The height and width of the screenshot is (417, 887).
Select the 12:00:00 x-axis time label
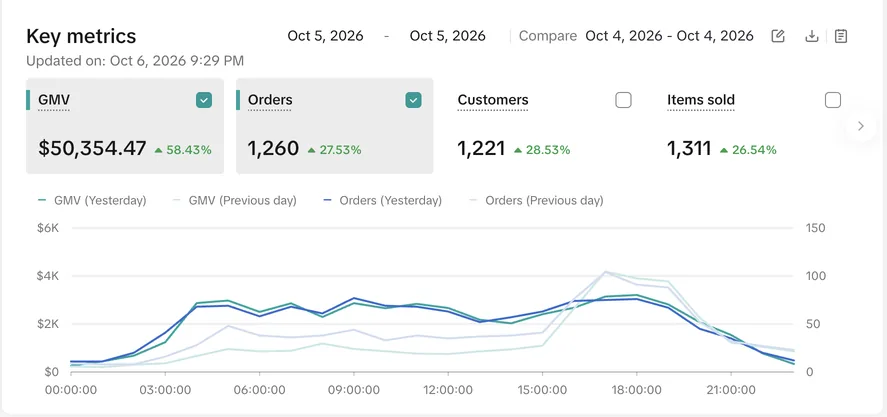click(x=447, y=390)
